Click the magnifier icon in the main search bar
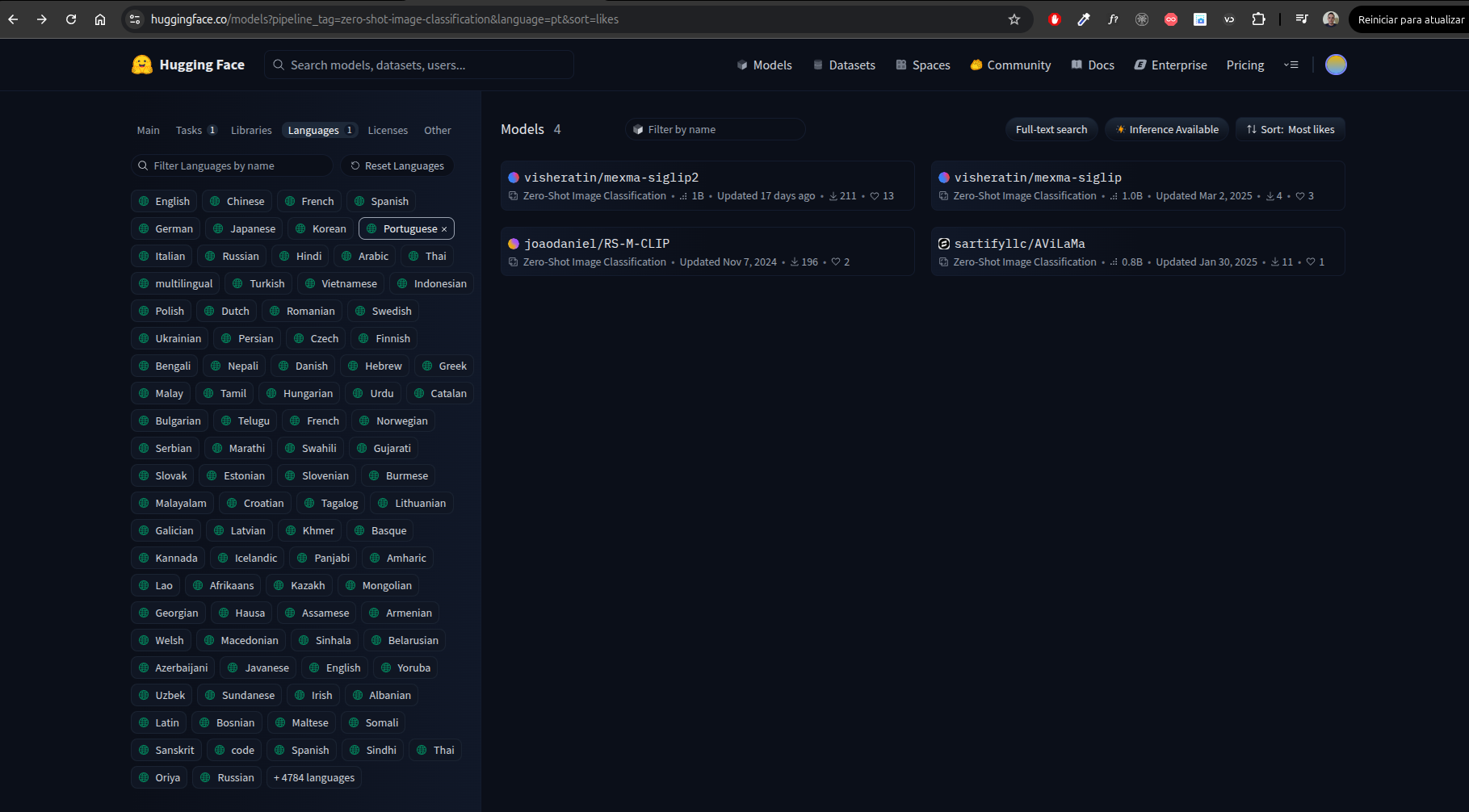Image resolution: width=1469 pixels, height=812 pixels. 279,65
